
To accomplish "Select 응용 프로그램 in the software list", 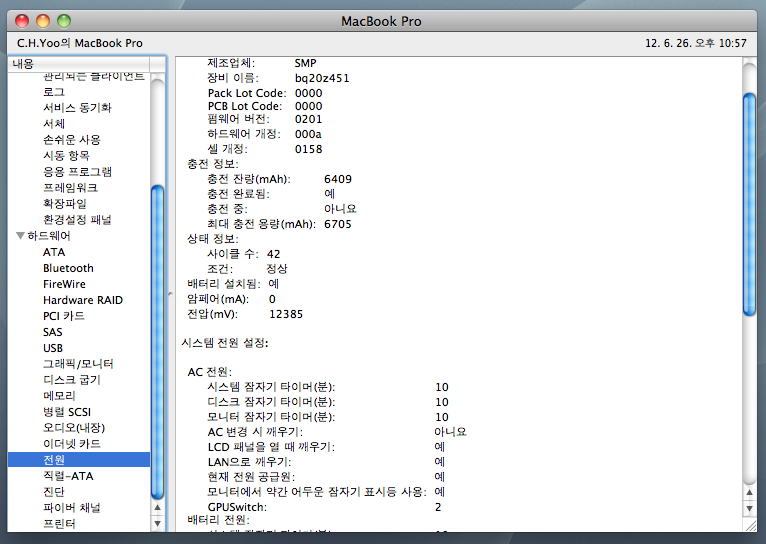I will coord(77,172).
